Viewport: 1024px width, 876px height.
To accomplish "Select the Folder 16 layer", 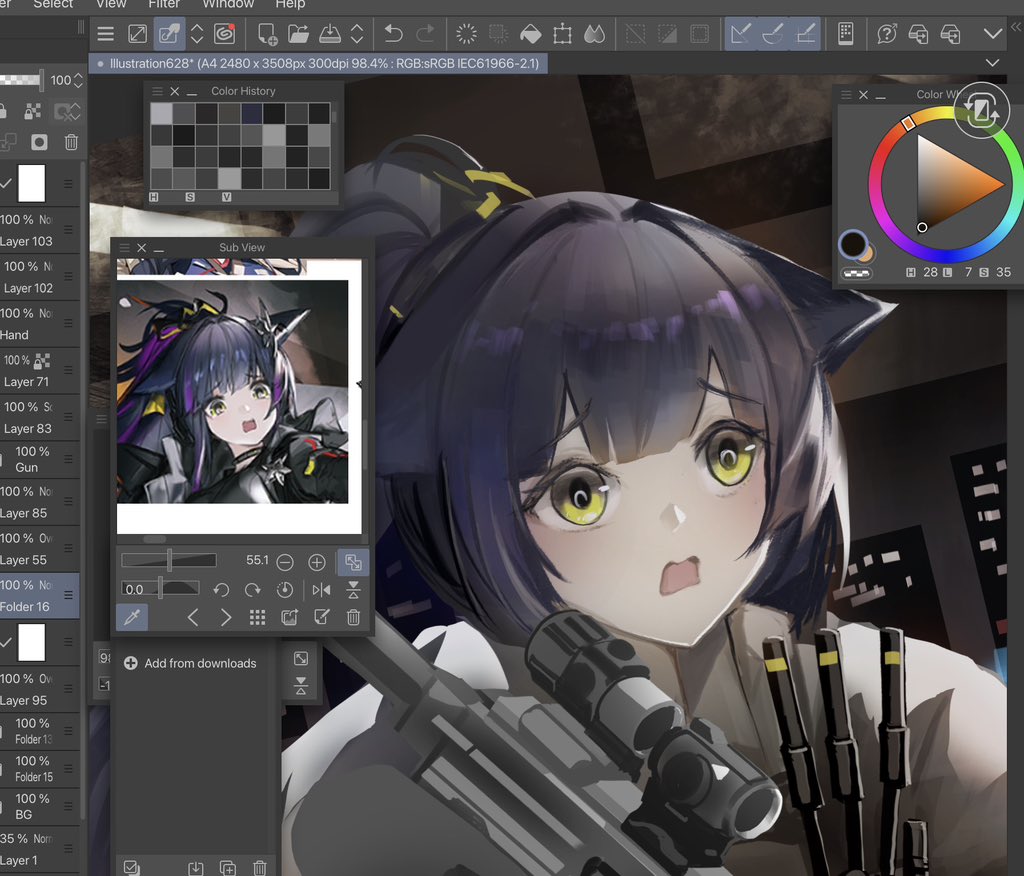I will pos(39,596).
